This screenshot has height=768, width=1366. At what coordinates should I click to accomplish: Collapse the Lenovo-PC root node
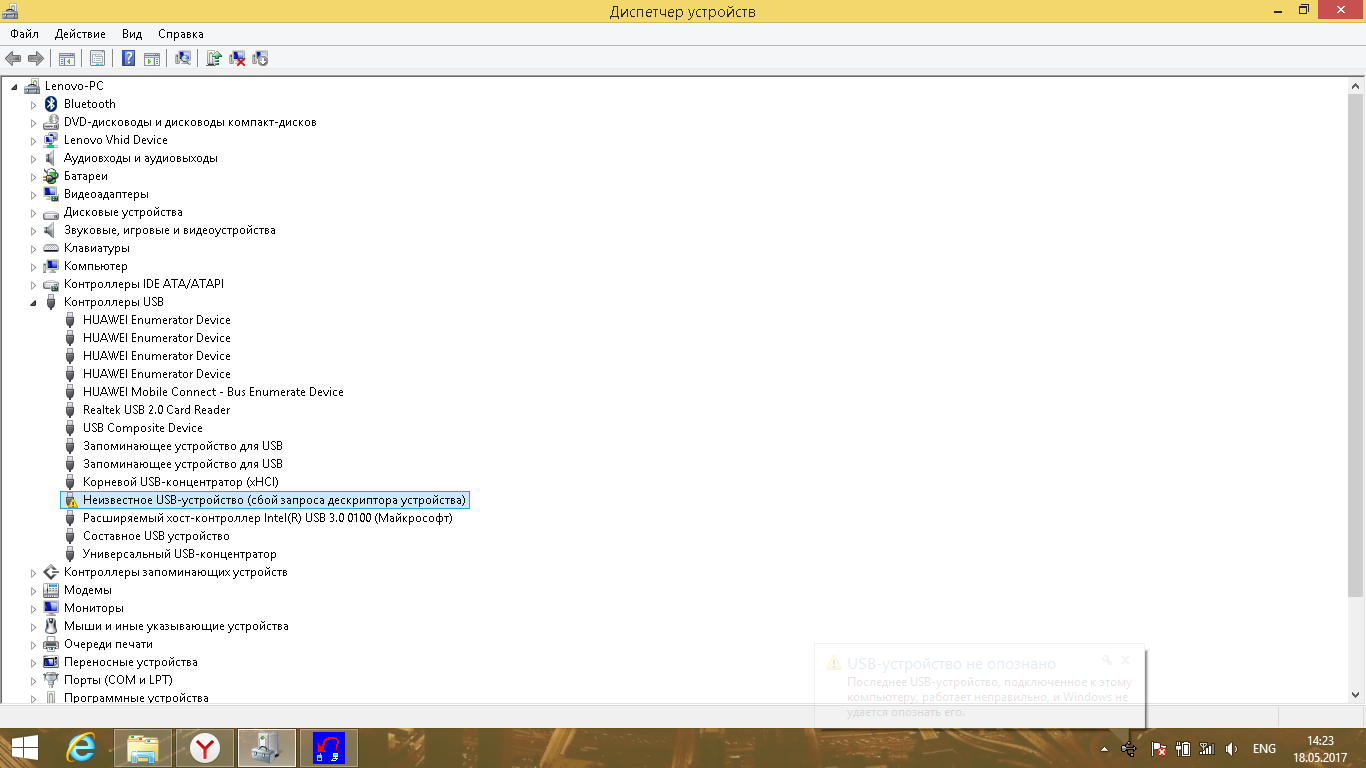[x=15, y=86]
